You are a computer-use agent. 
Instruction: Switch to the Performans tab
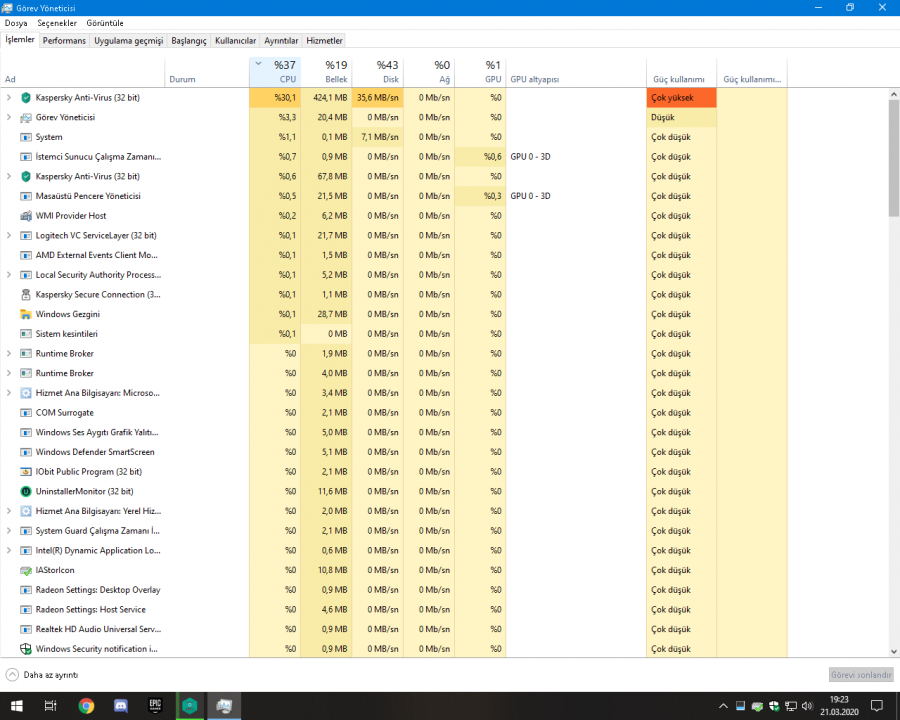click(64, 41)
